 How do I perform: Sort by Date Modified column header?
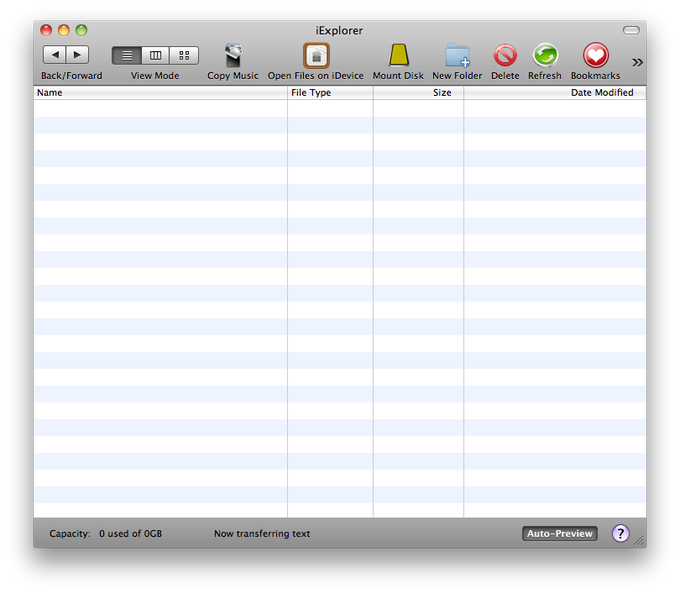coord(555,93)
